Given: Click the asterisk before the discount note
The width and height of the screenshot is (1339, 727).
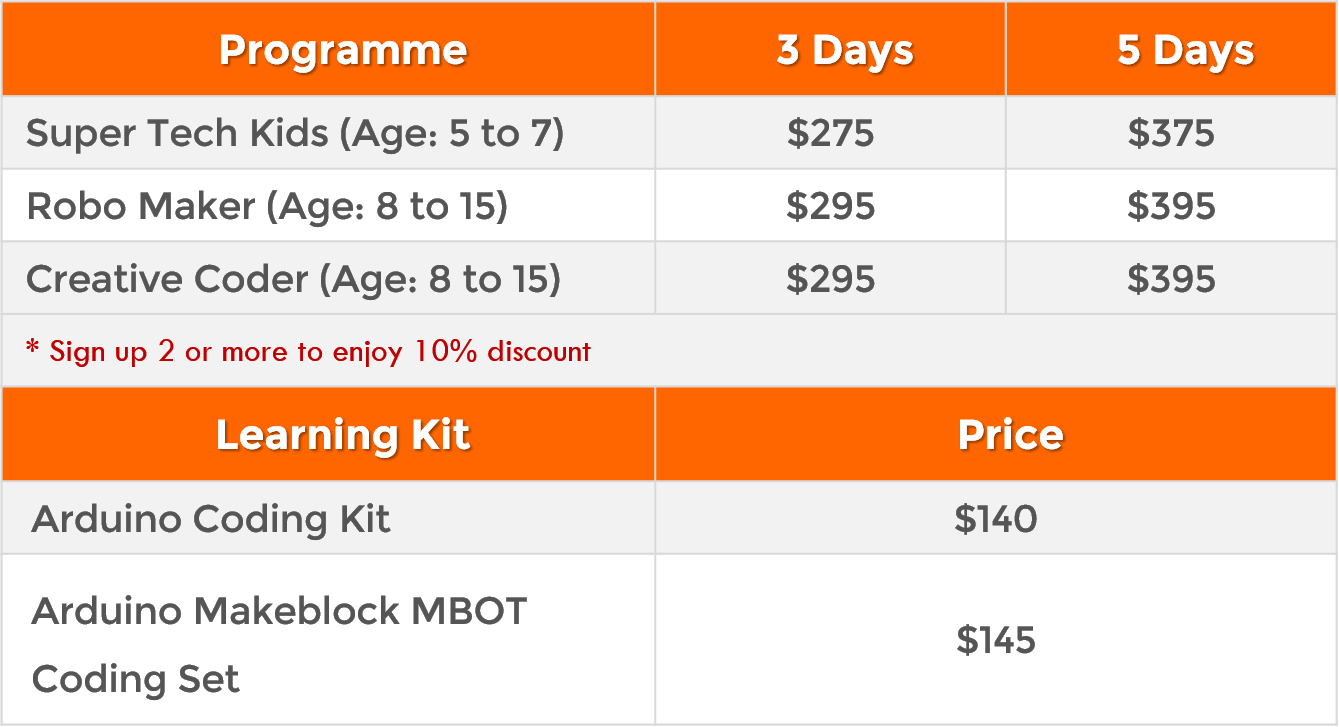Looking at the screenshot, I should pyautogui.click(x=32, y=348).
